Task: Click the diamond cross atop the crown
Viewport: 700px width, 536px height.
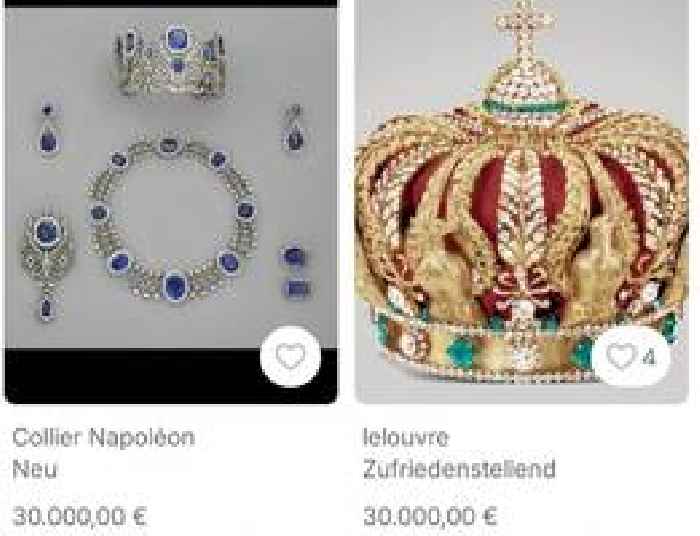Action: click(524, 27)
